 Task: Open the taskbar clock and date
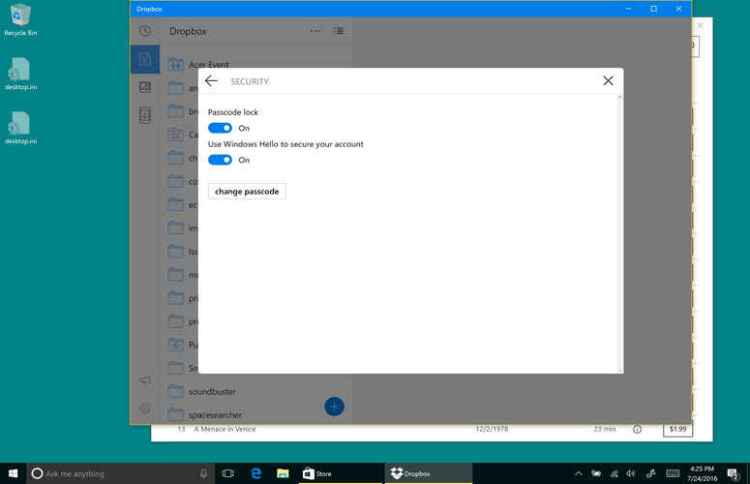click(702, 473)
